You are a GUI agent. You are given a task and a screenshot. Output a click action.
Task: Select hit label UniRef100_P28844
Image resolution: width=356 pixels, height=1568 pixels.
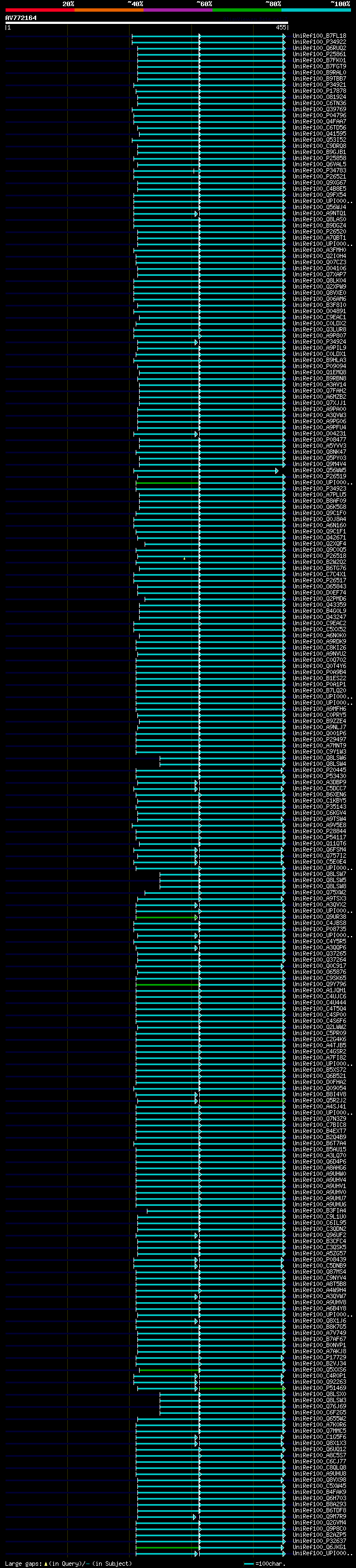click(x=319, y=832)
